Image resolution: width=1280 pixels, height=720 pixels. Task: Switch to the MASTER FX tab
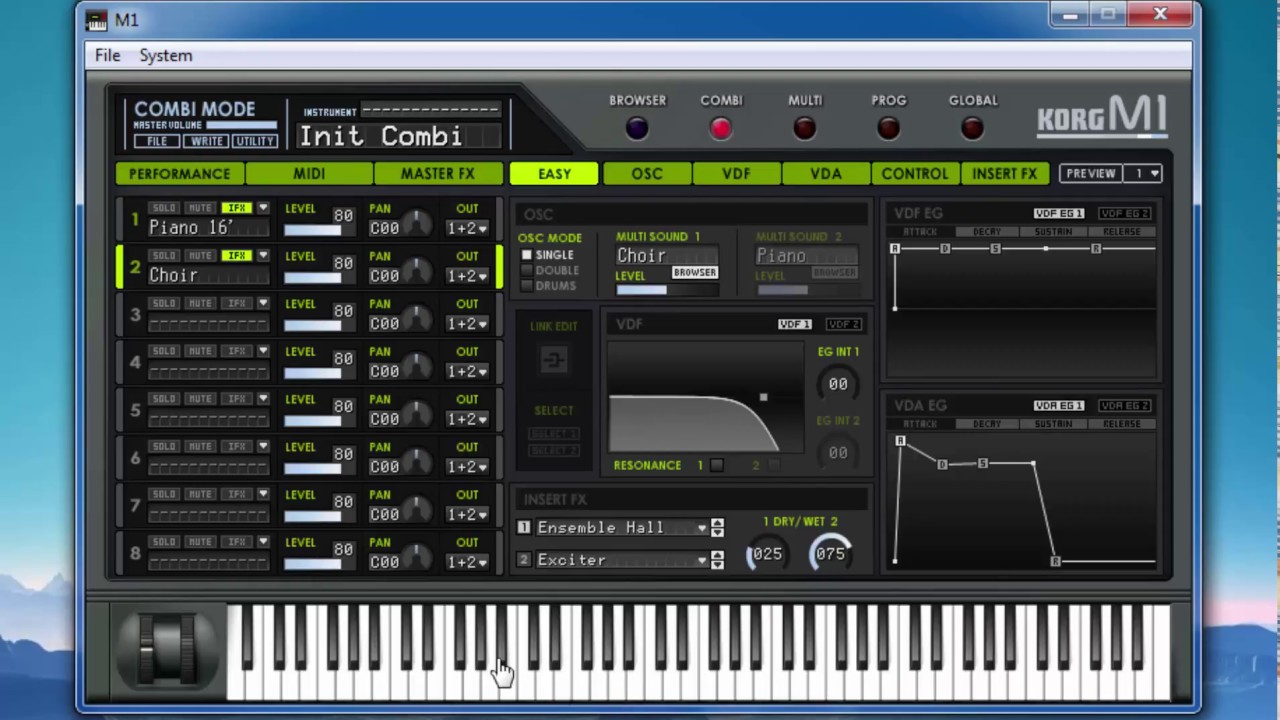(x=438, y=173)
